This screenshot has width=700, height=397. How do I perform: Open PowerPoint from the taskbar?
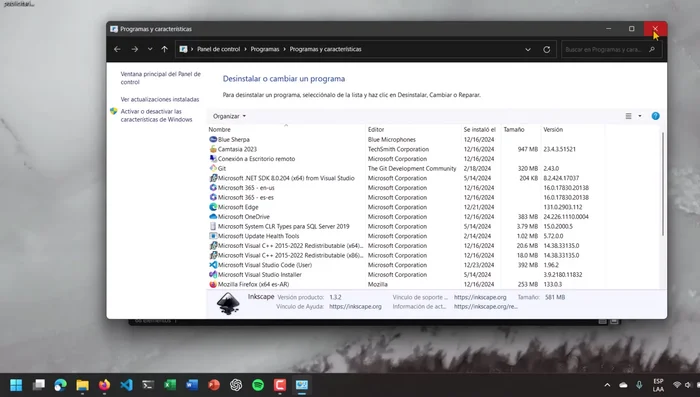tap(214, 385)
